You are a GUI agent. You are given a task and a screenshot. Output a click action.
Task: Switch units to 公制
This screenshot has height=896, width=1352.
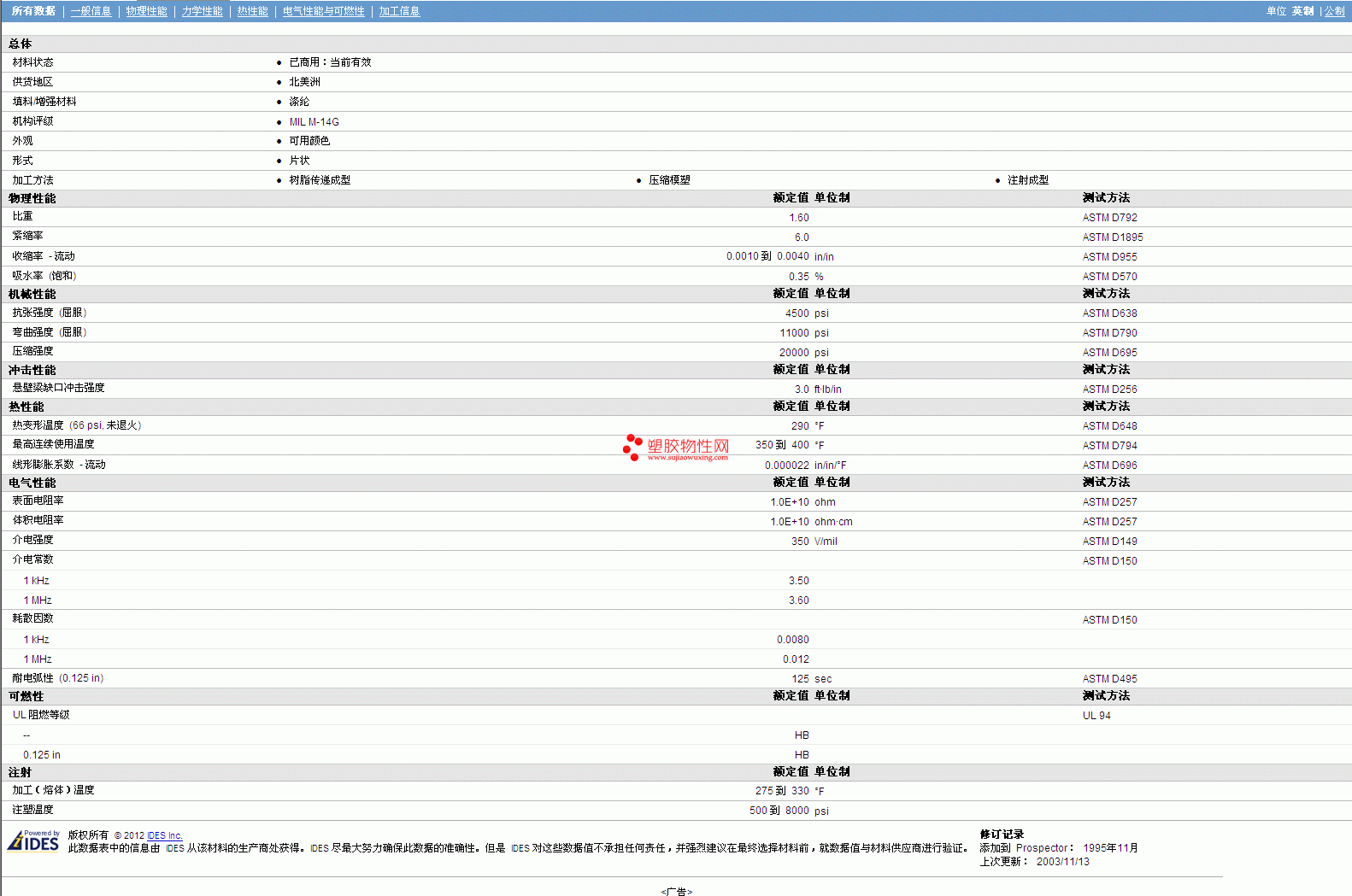[1334, 11]
